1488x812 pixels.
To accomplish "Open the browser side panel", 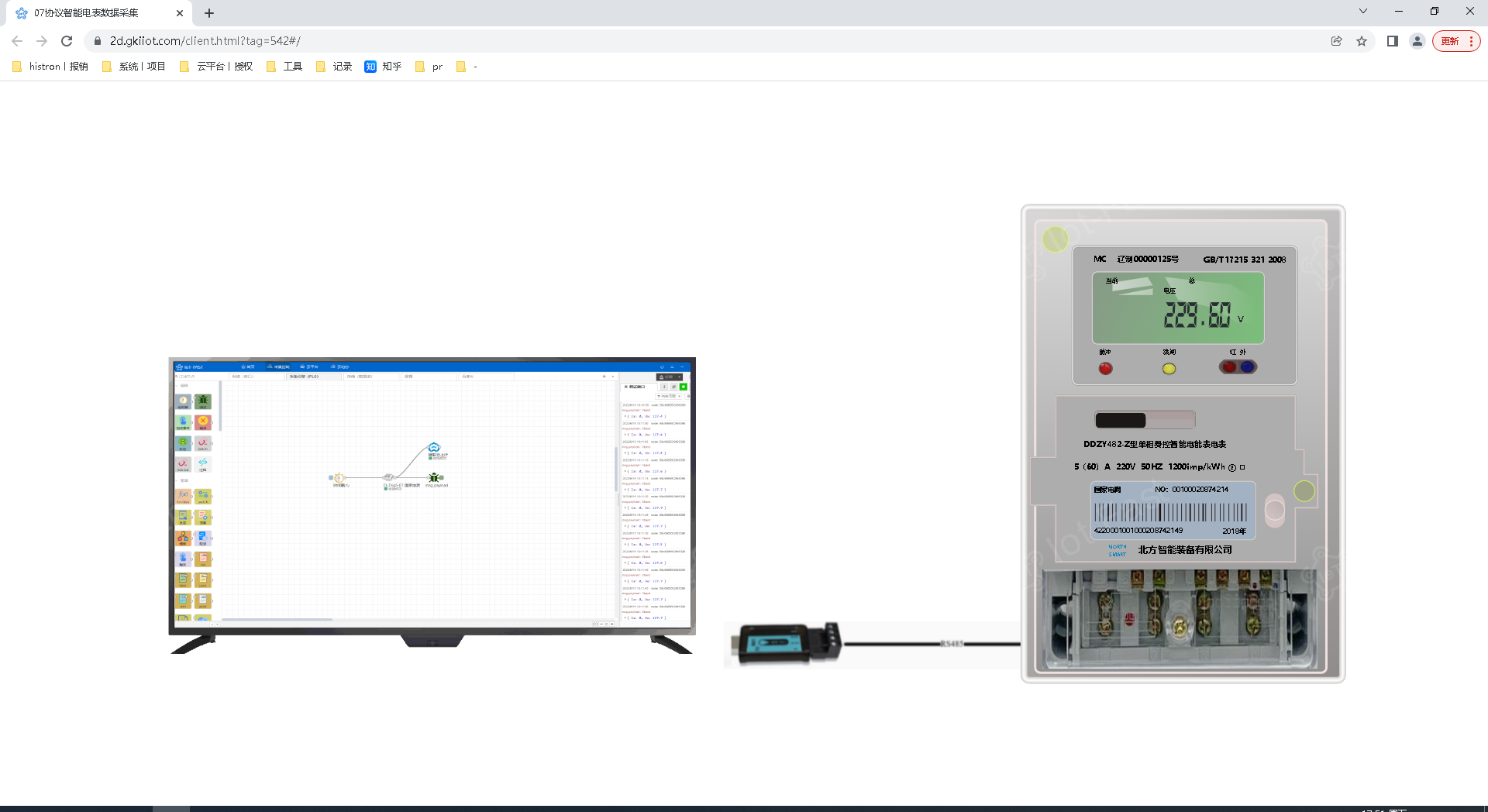I will point(1393,41).
